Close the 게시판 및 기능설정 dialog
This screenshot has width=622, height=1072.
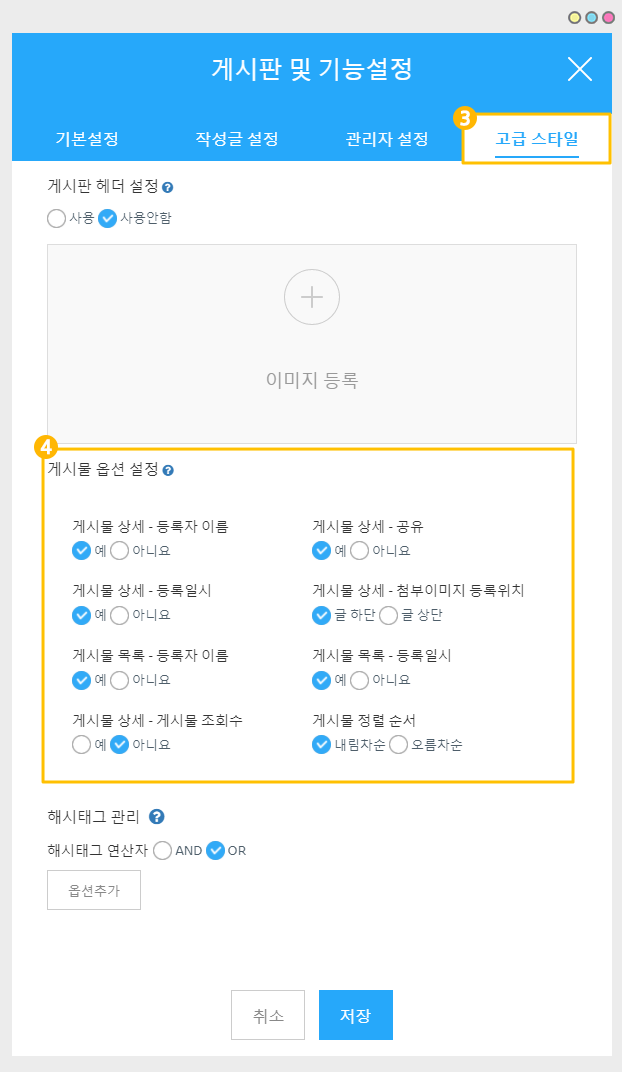click(x=580, y=68)
